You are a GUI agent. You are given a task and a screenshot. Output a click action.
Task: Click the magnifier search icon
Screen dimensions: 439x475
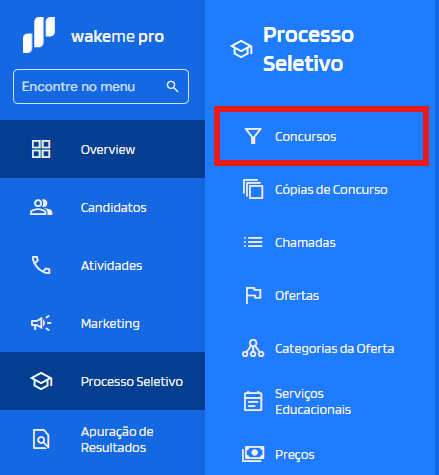[172, 87]
